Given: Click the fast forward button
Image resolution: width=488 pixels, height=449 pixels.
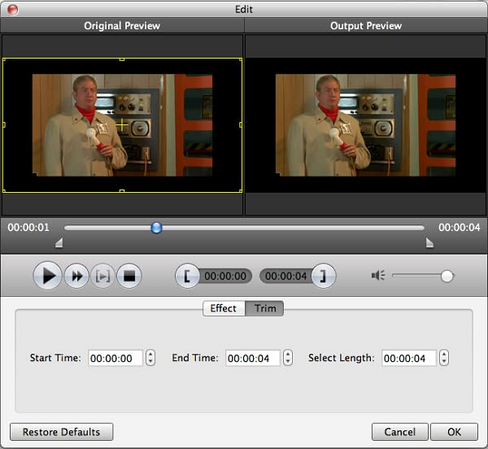Looking at the screenshot, I should coord(77,276).
